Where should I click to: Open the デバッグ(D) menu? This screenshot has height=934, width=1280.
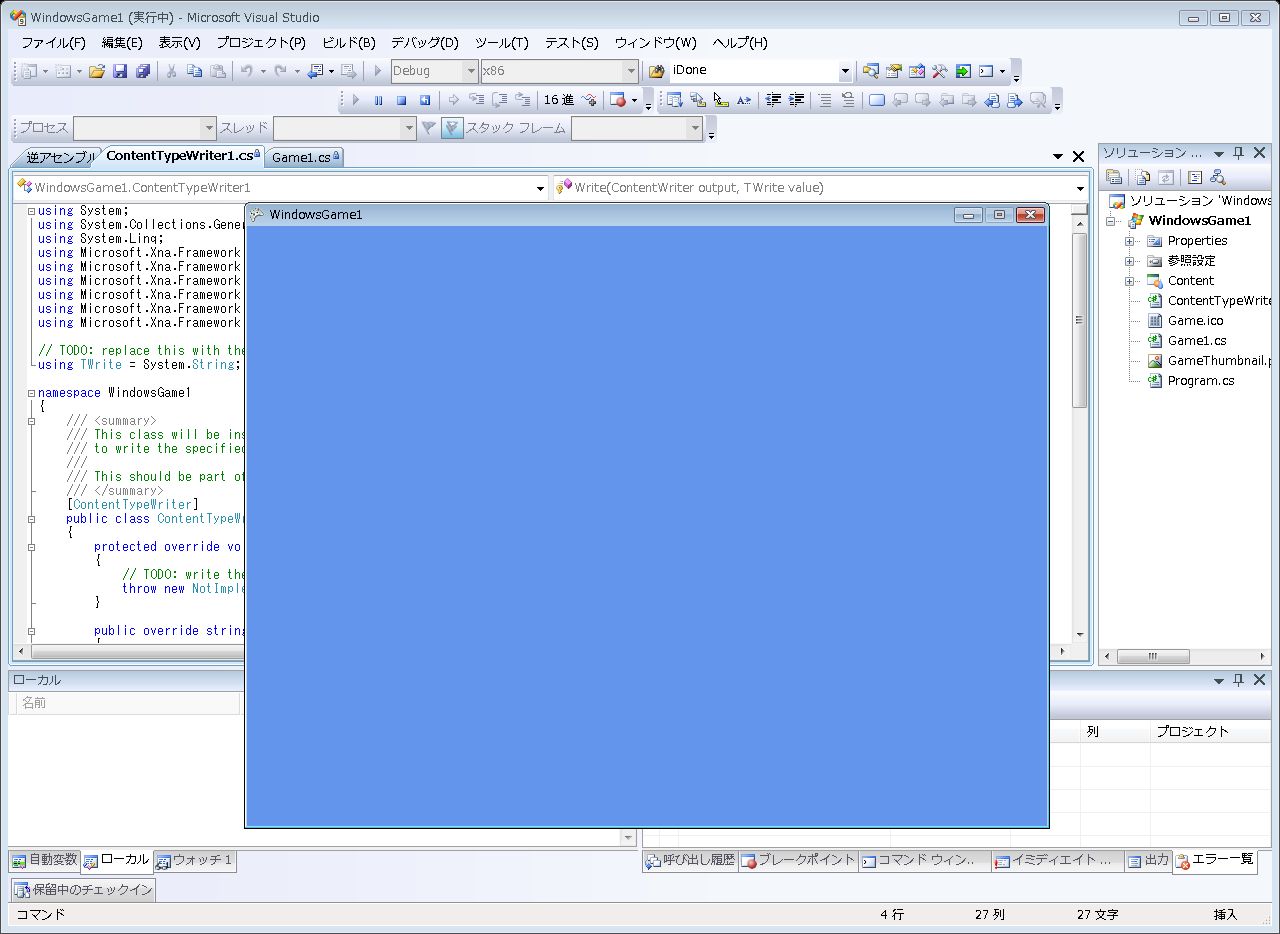pyautogui.click(x=424, y=43)
